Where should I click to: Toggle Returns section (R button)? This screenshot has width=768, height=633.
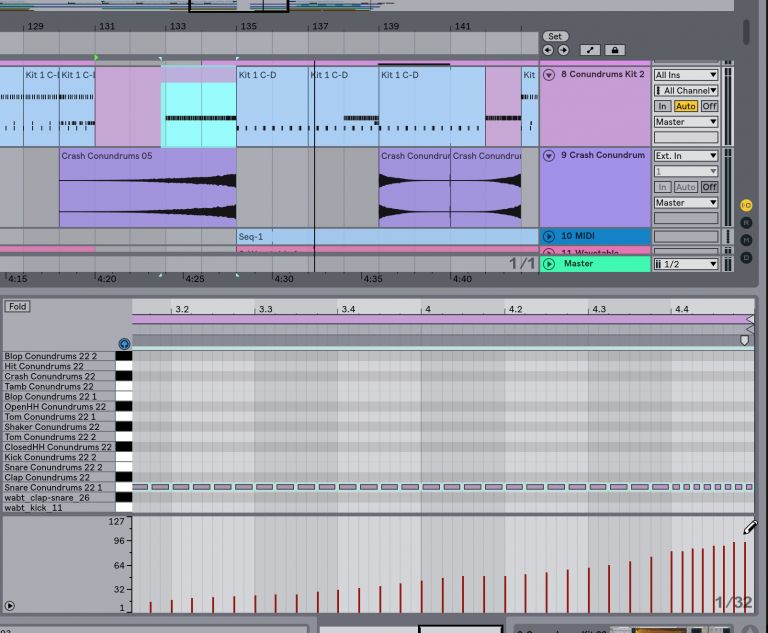point(746,223)
